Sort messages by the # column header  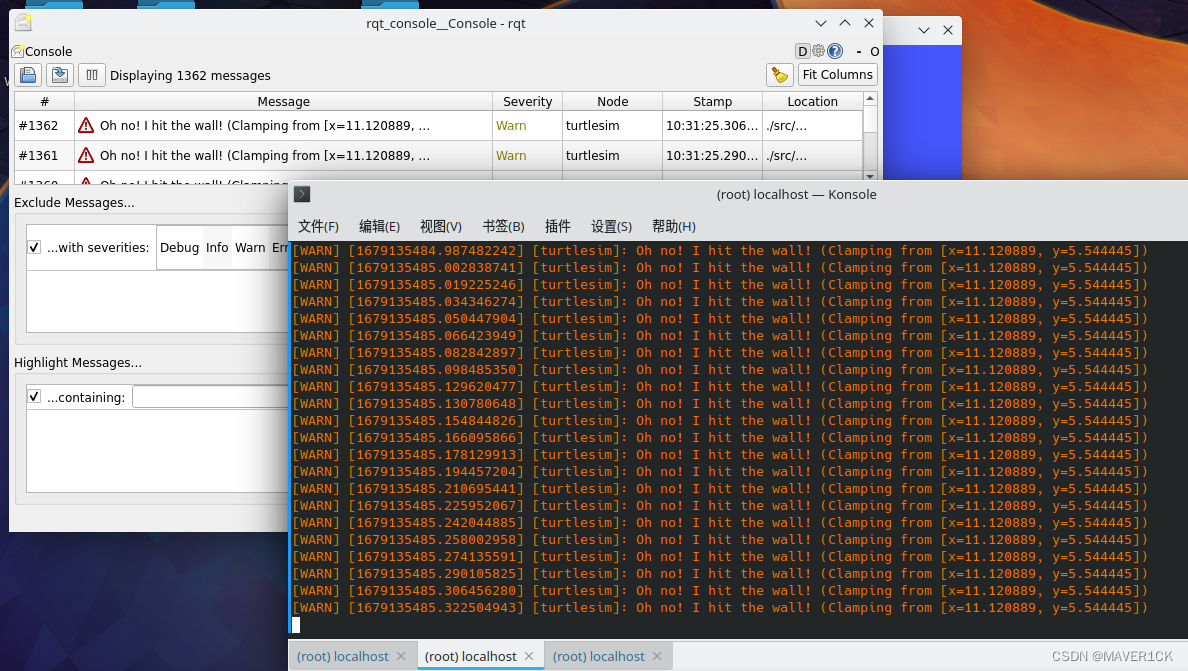coord(45,101)
